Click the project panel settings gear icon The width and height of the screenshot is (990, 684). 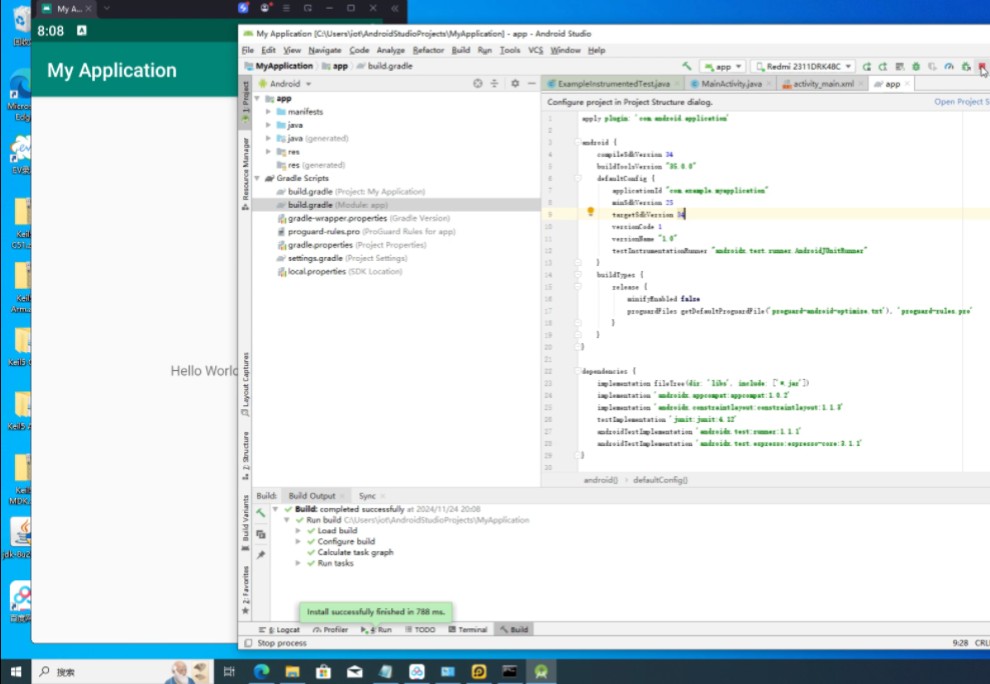coord(514,84)
